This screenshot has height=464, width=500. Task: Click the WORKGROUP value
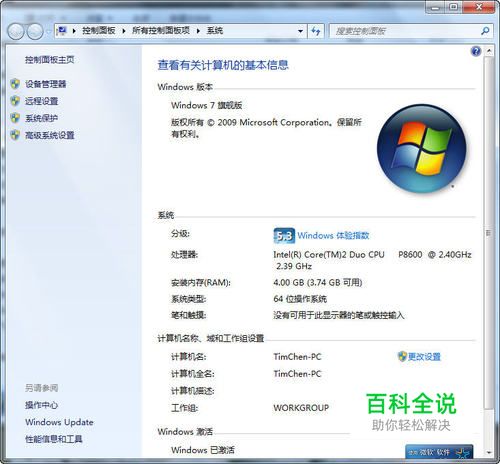point(301,408)
